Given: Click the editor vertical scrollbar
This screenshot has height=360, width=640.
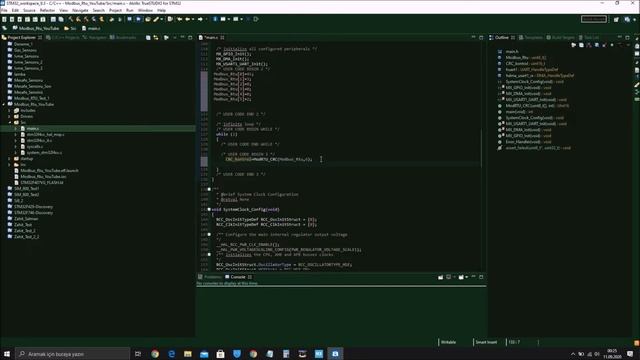Looking at the screenshot, I should point(482,148).
